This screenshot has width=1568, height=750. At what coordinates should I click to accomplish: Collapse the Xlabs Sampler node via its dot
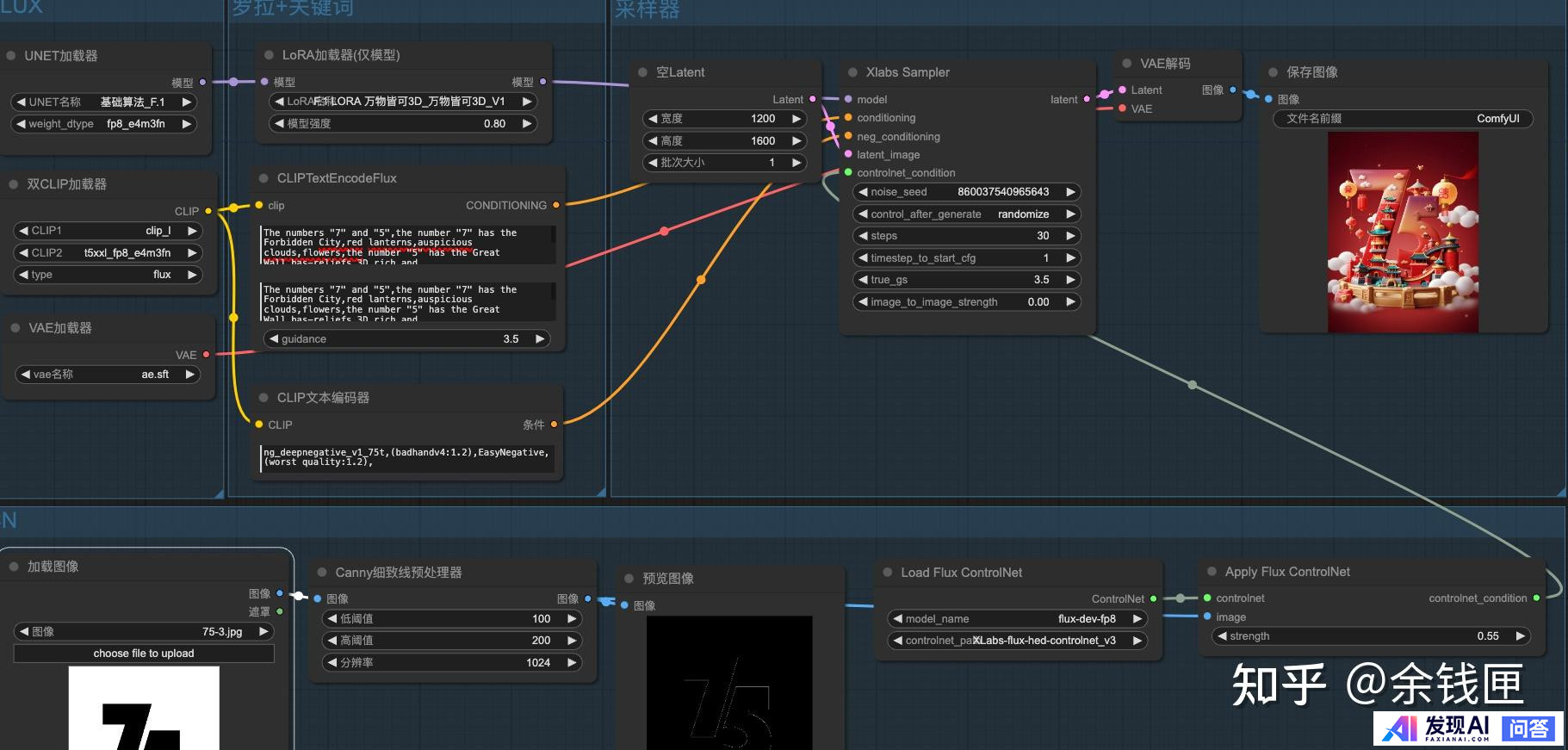pyautogui.click(x=852, y=73)
